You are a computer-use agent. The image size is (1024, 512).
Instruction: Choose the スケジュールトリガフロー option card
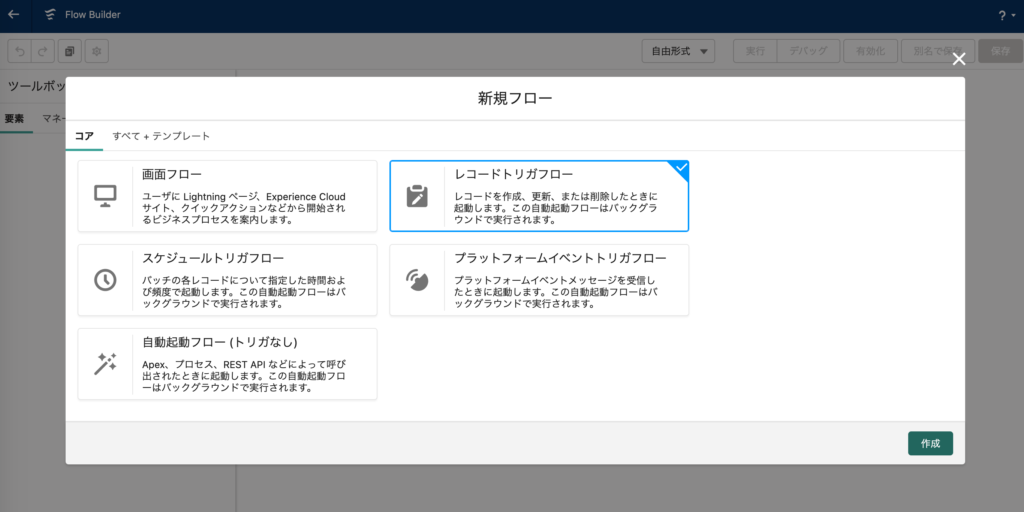pos(227,280)
